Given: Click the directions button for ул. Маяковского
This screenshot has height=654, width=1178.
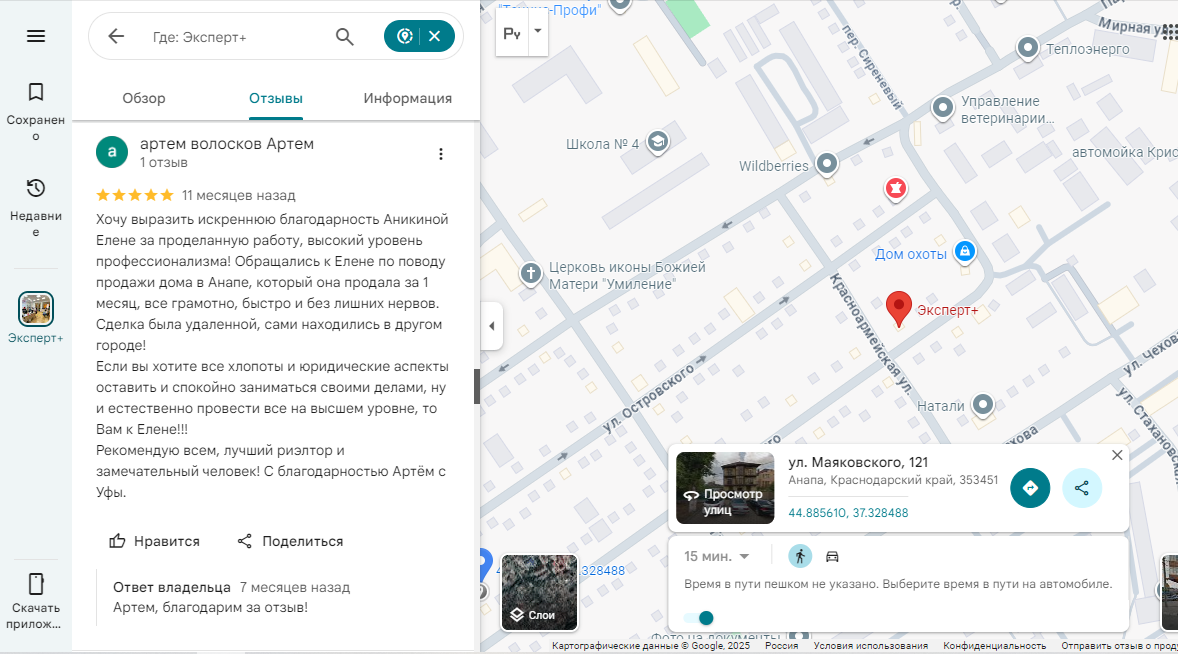Looking at the screenshot, I should (x=1030, y=488).
